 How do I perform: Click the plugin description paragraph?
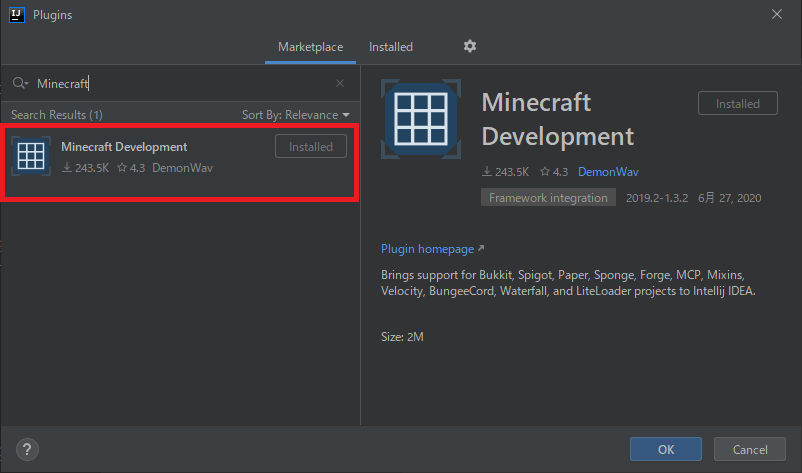pyautogui.click(x=568, y=283)
